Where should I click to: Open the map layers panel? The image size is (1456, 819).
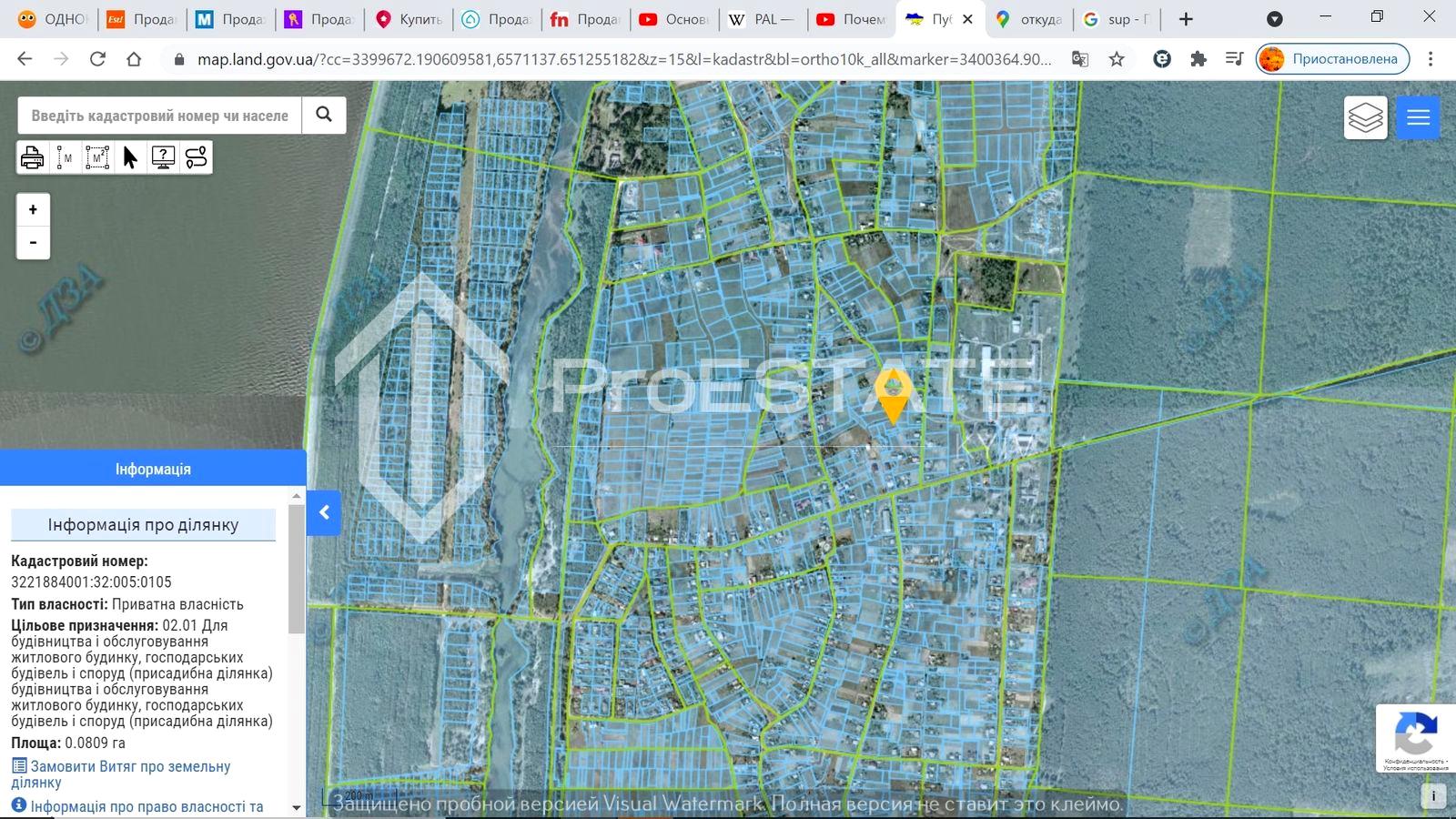tap(1365, 117)
